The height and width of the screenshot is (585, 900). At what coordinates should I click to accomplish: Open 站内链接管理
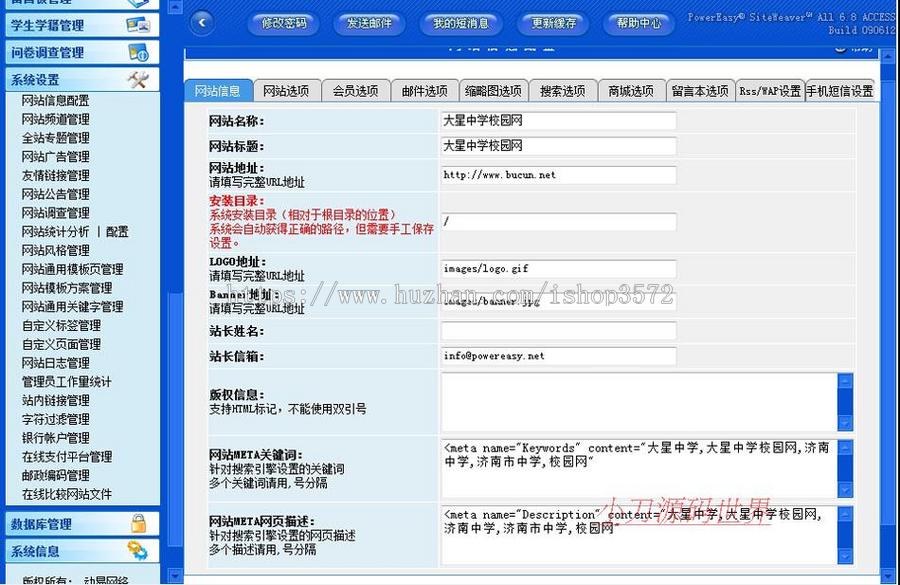tap(55, 401)
